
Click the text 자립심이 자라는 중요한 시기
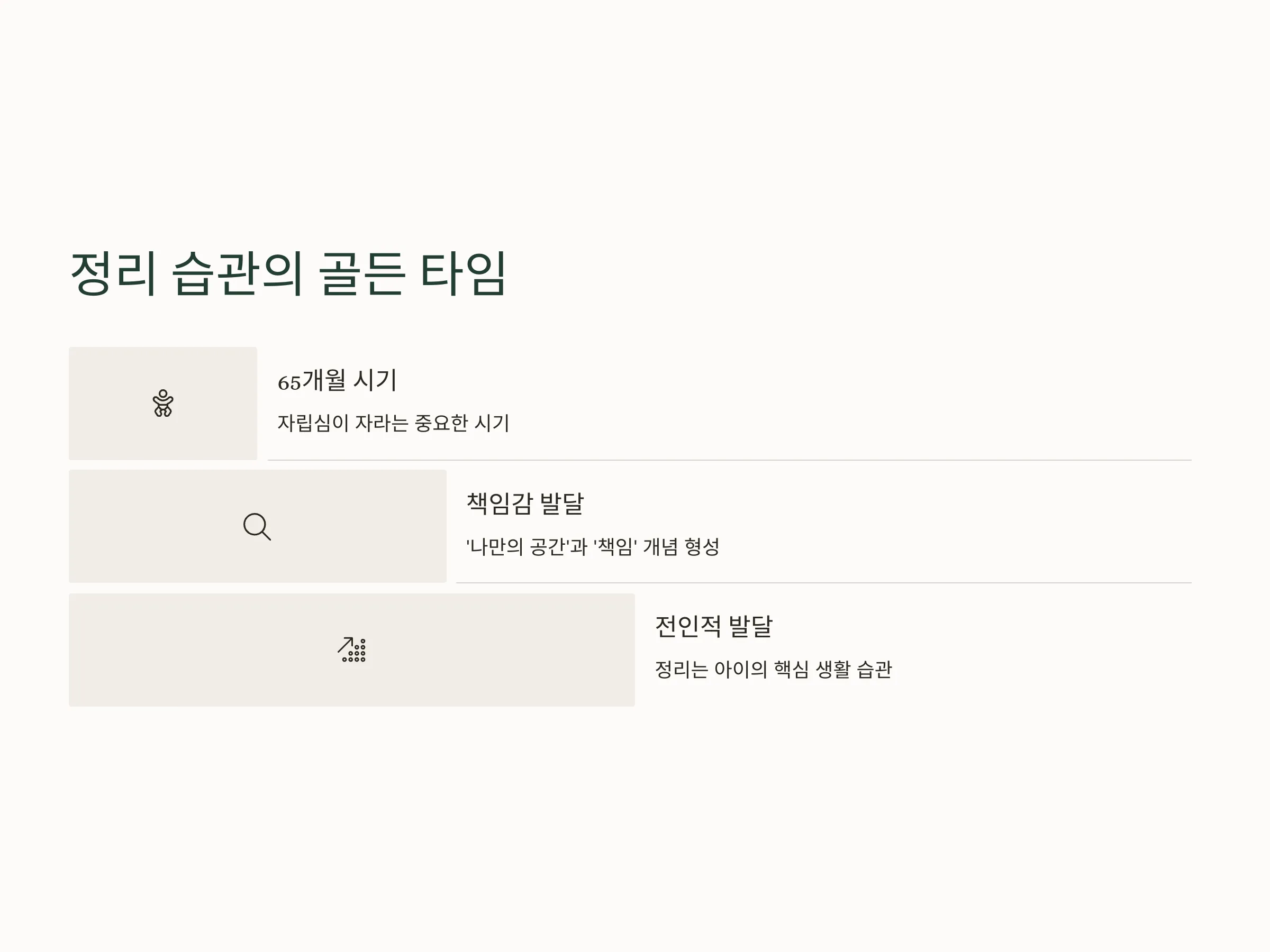coord(393,424)
